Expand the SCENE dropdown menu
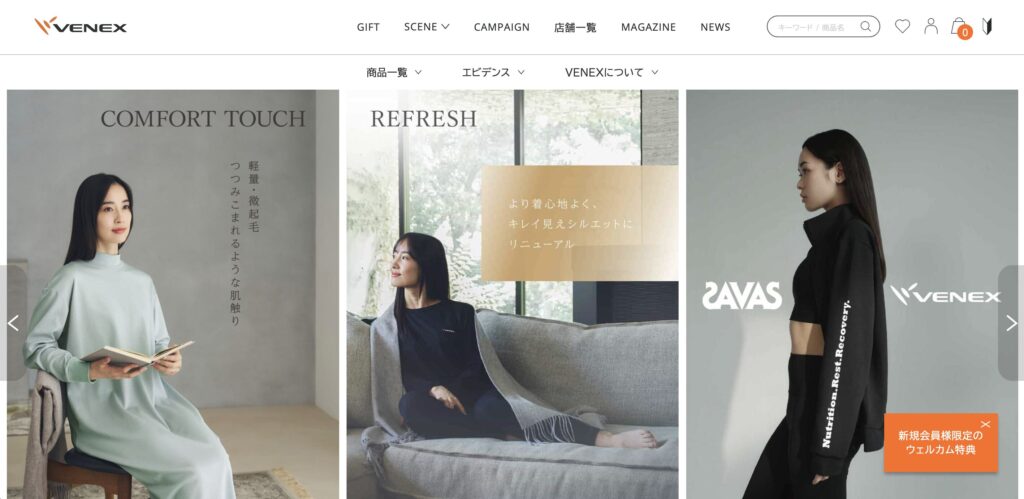The width and height of the screenshot is (1024, 499). click(426, 27)
